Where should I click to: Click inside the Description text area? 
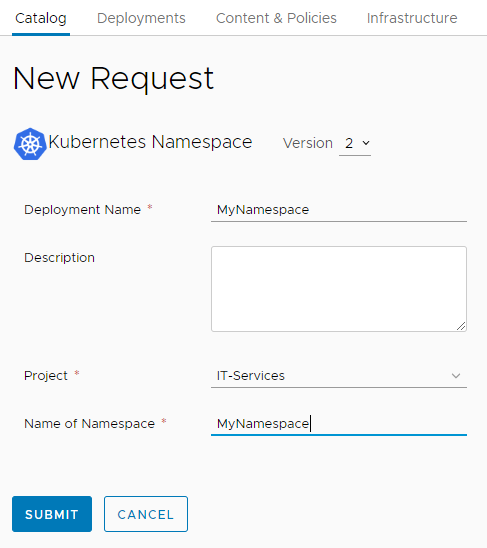click(x=339, y=289)
